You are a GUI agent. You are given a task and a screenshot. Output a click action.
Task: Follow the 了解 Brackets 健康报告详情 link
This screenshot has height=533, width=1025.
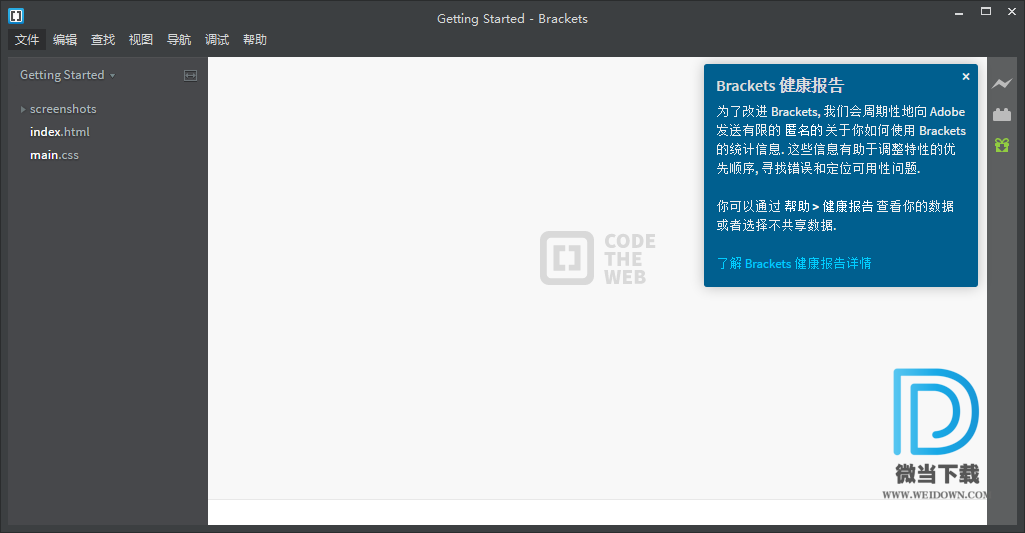[x=794, y=264]
